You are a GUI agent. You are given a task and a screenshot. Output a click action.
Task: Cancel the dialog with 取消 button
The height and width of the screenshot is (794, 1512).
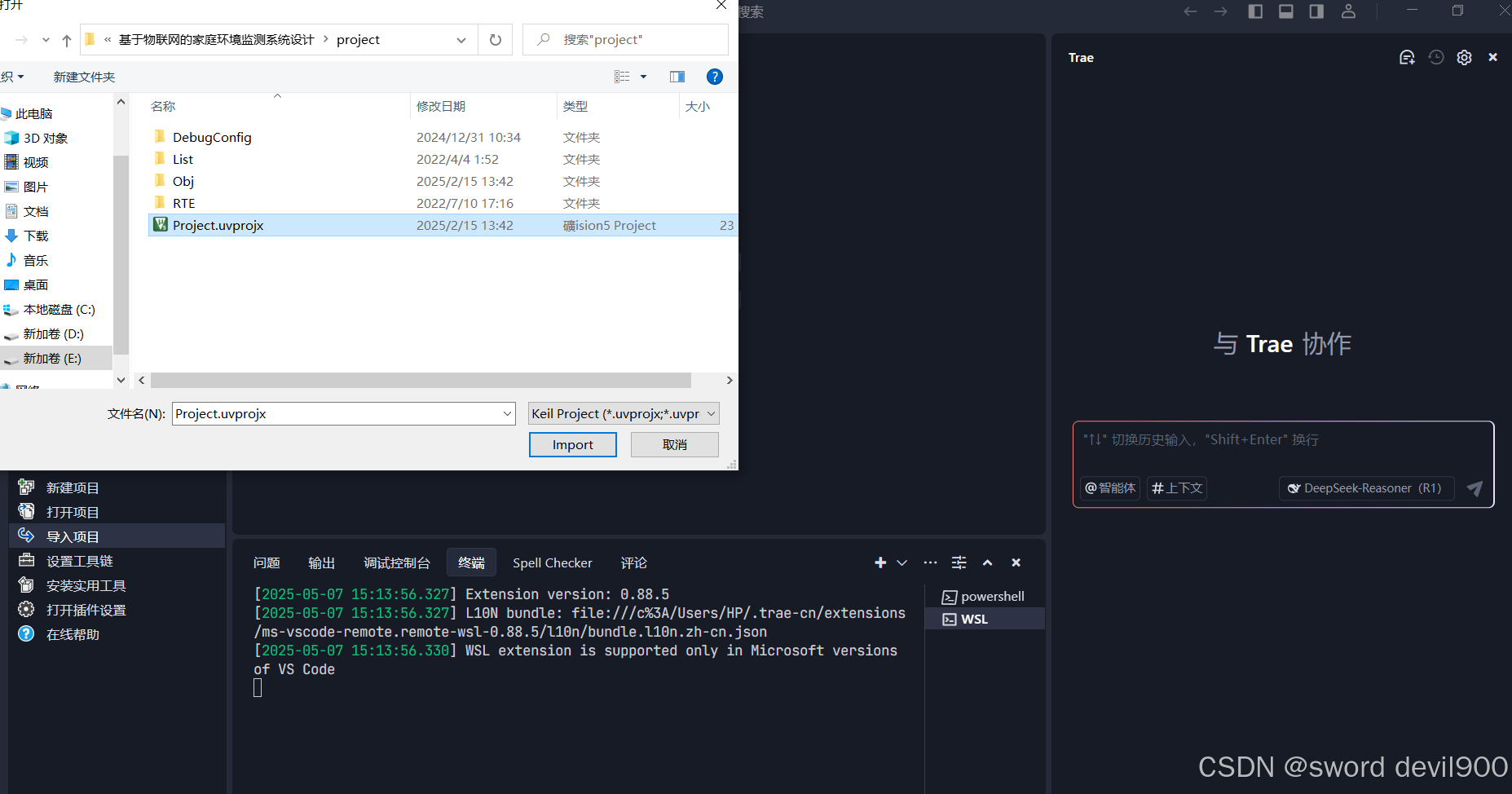pos(674,445)
